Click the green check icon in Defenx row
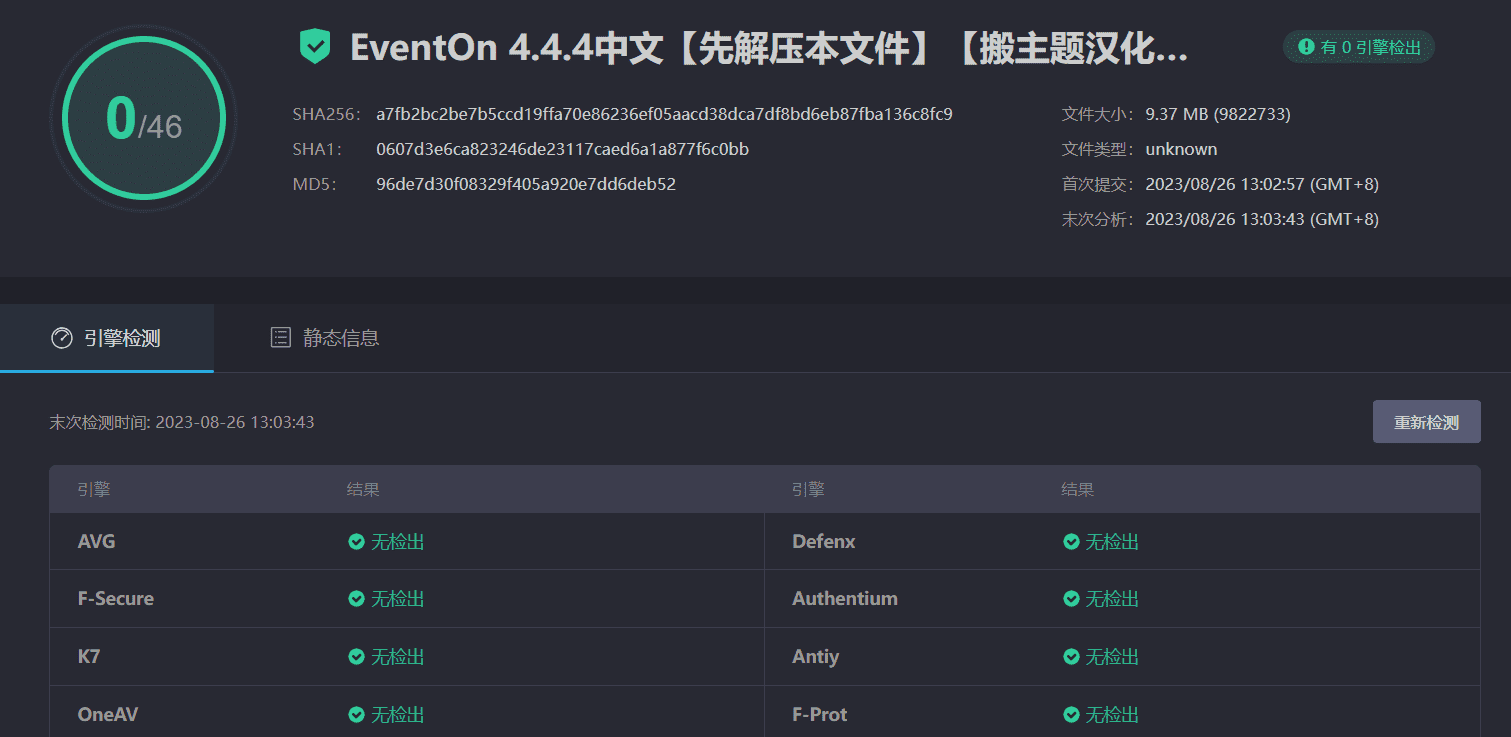Screen dimensions: 1511x737 [1071, 542]
